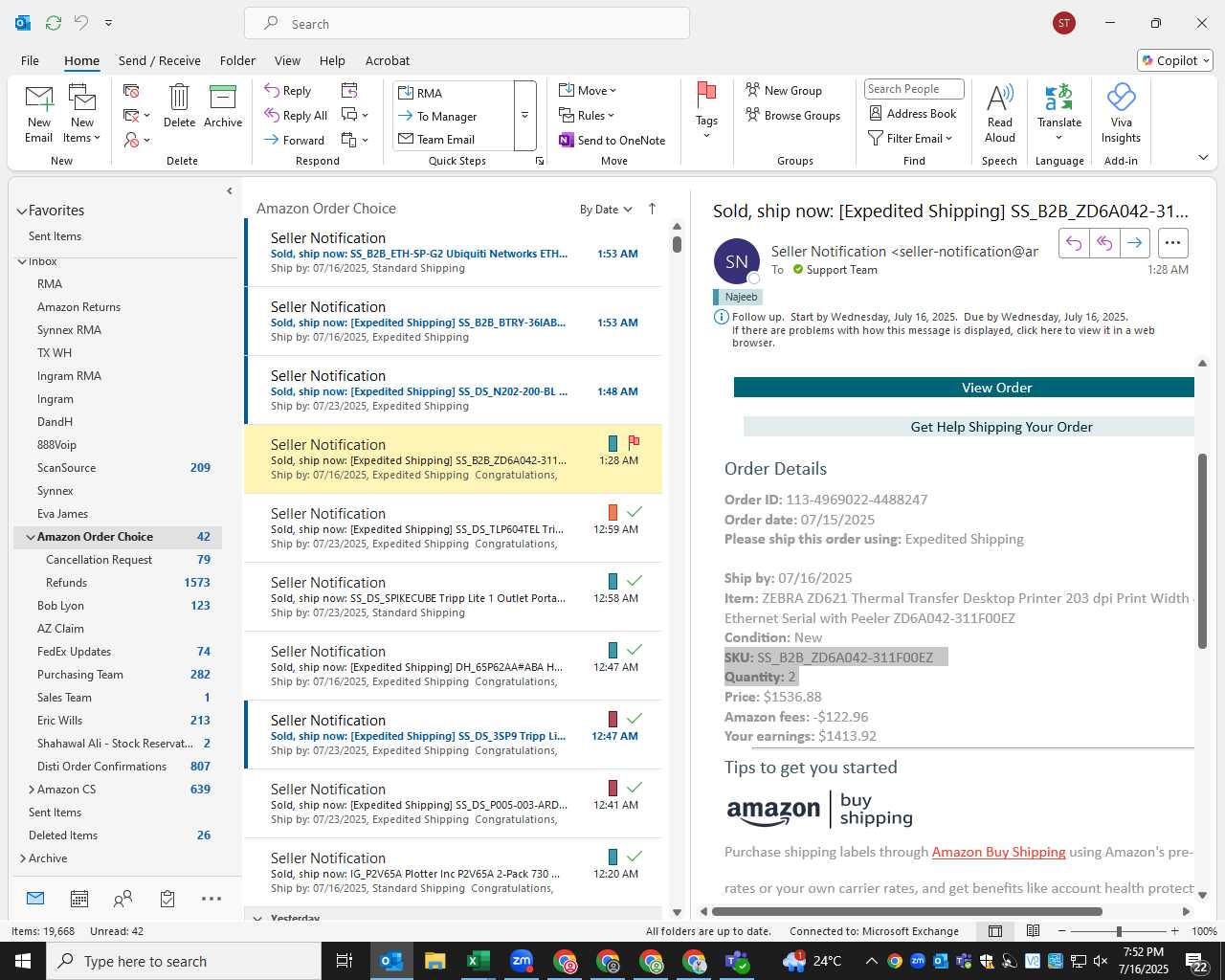Archive the selected message
Viewport: 1225px width, 980px height.
[223, 105]
